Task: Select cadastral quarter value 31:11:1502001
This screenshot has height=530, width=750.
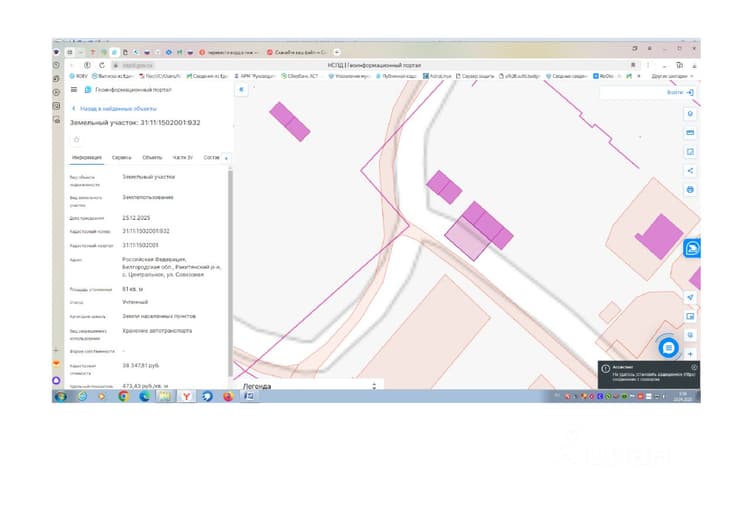Action: pos(140,245)
